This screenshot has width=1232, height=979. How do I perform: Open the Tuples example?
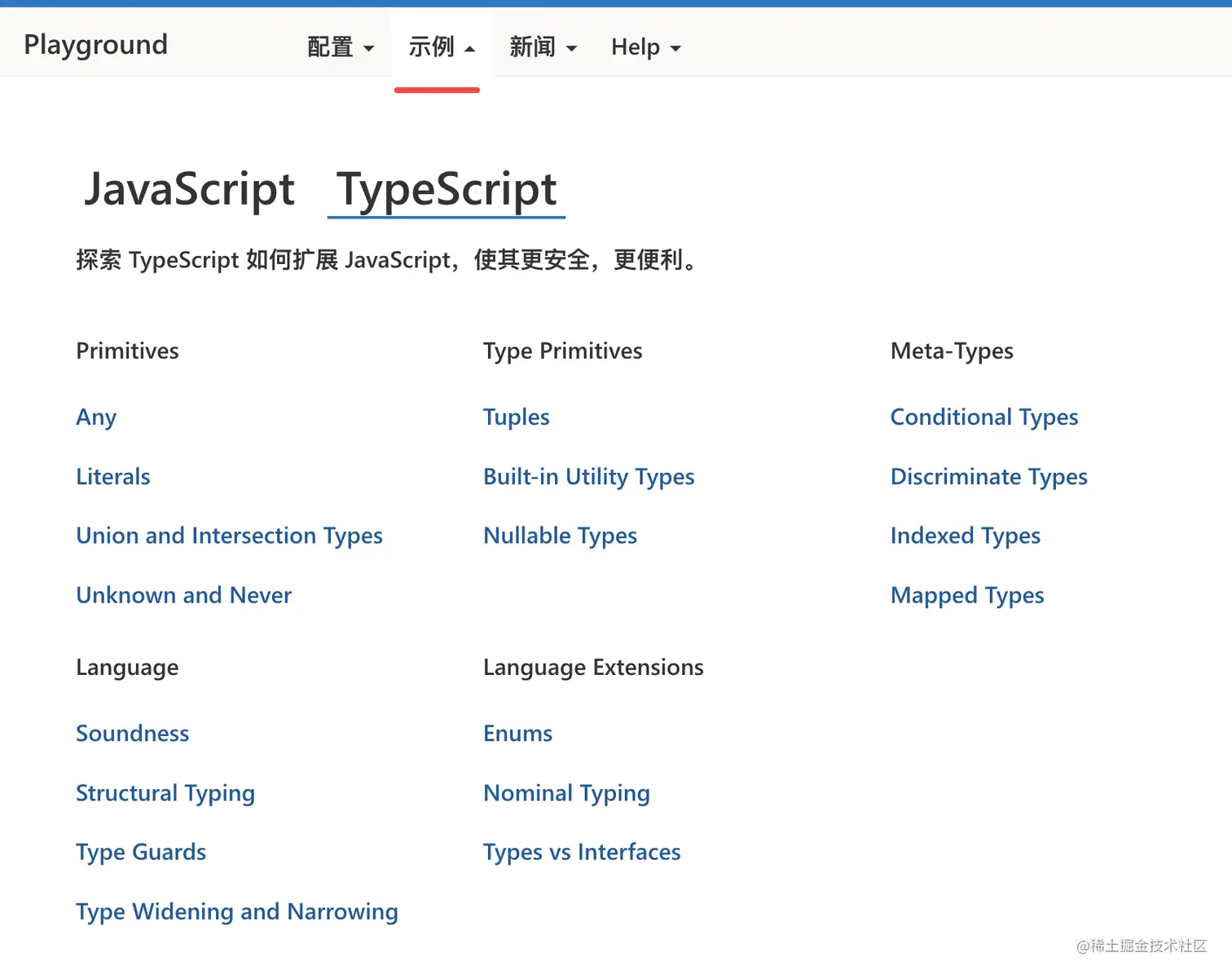[x=516, y=417]
